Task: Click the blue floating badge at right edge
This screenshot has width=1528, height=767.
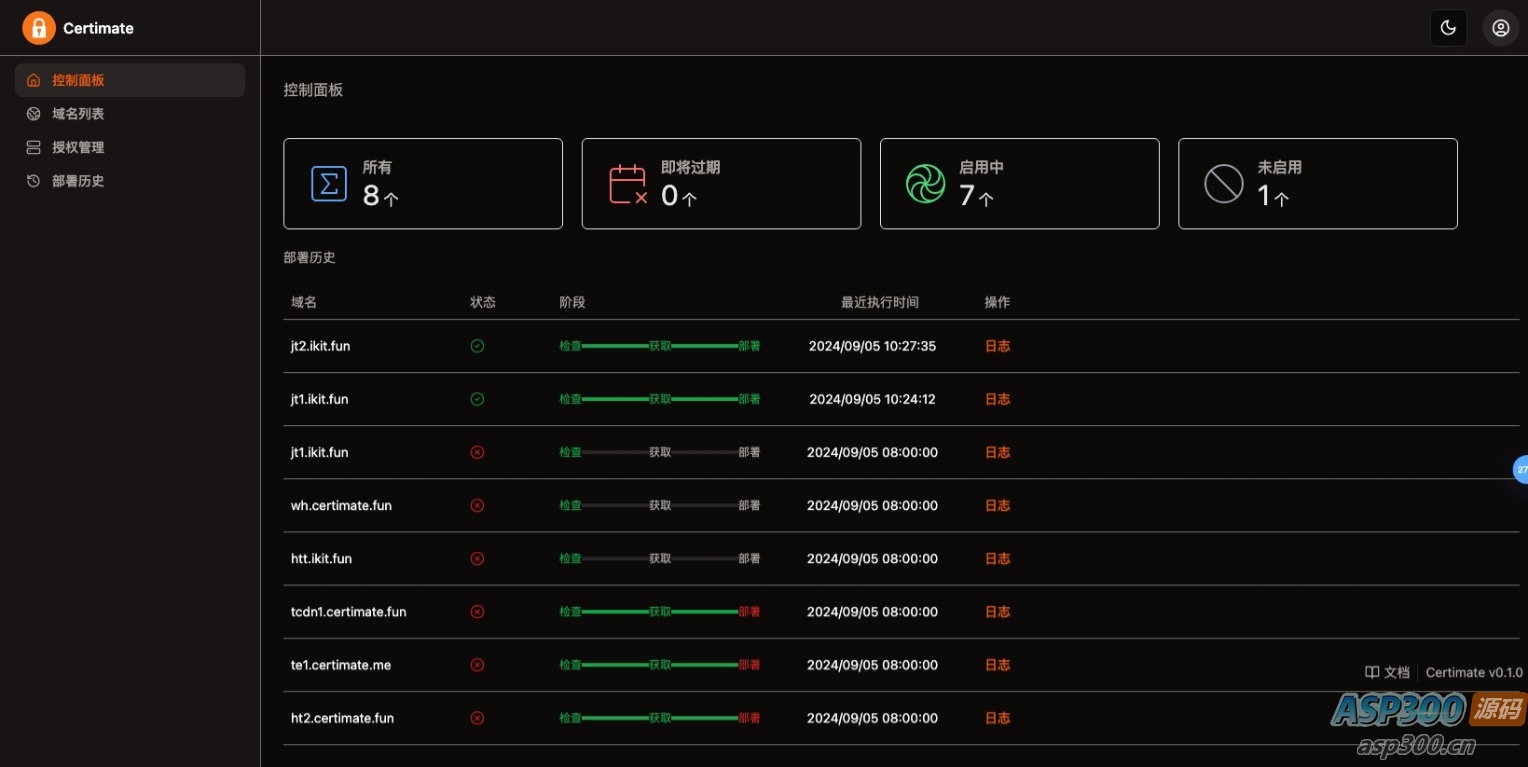Action: coord(1521,469)
